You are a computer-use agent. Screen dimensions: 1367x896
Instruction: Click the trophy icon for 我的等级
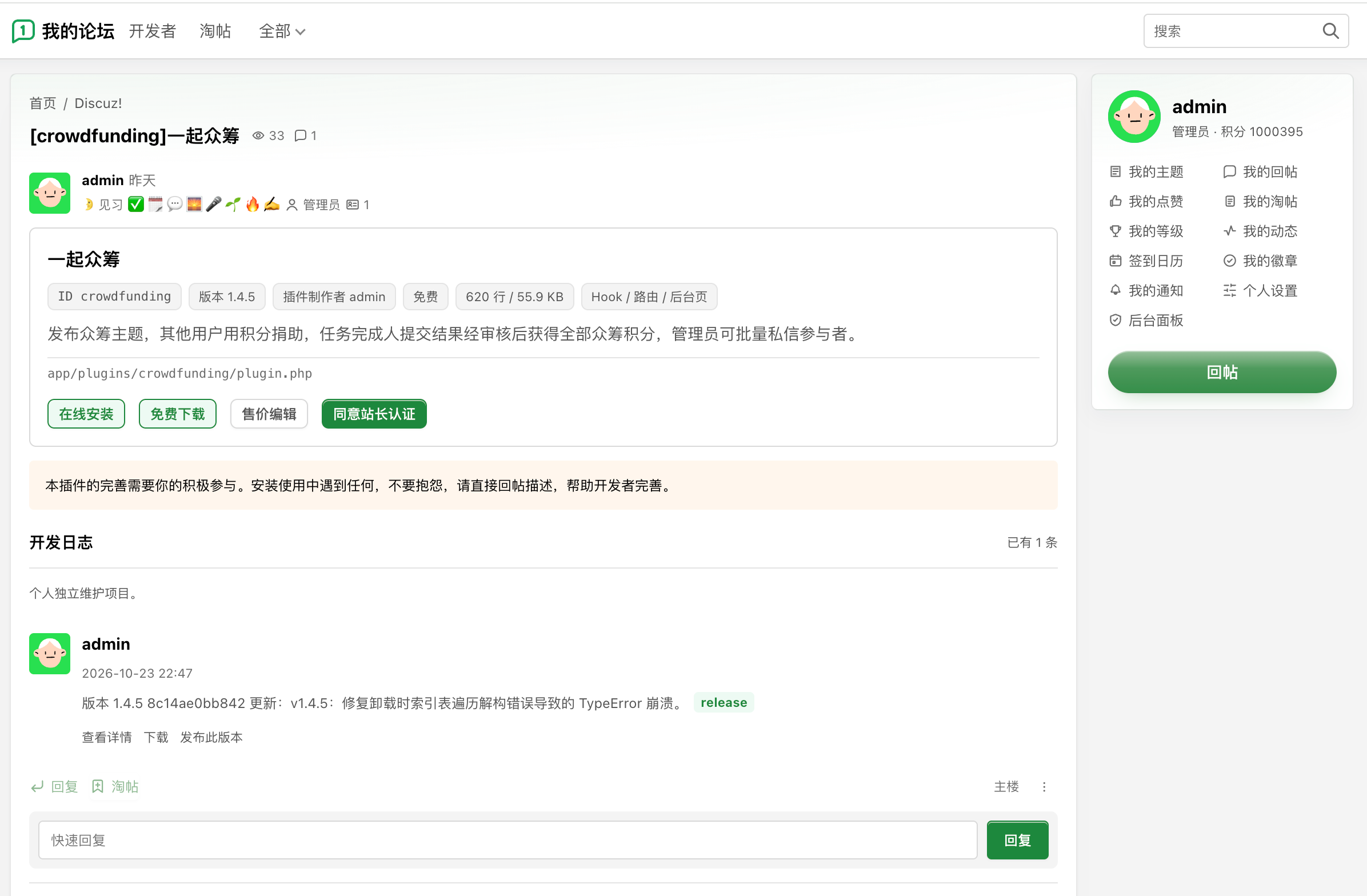pos(1116,231)
